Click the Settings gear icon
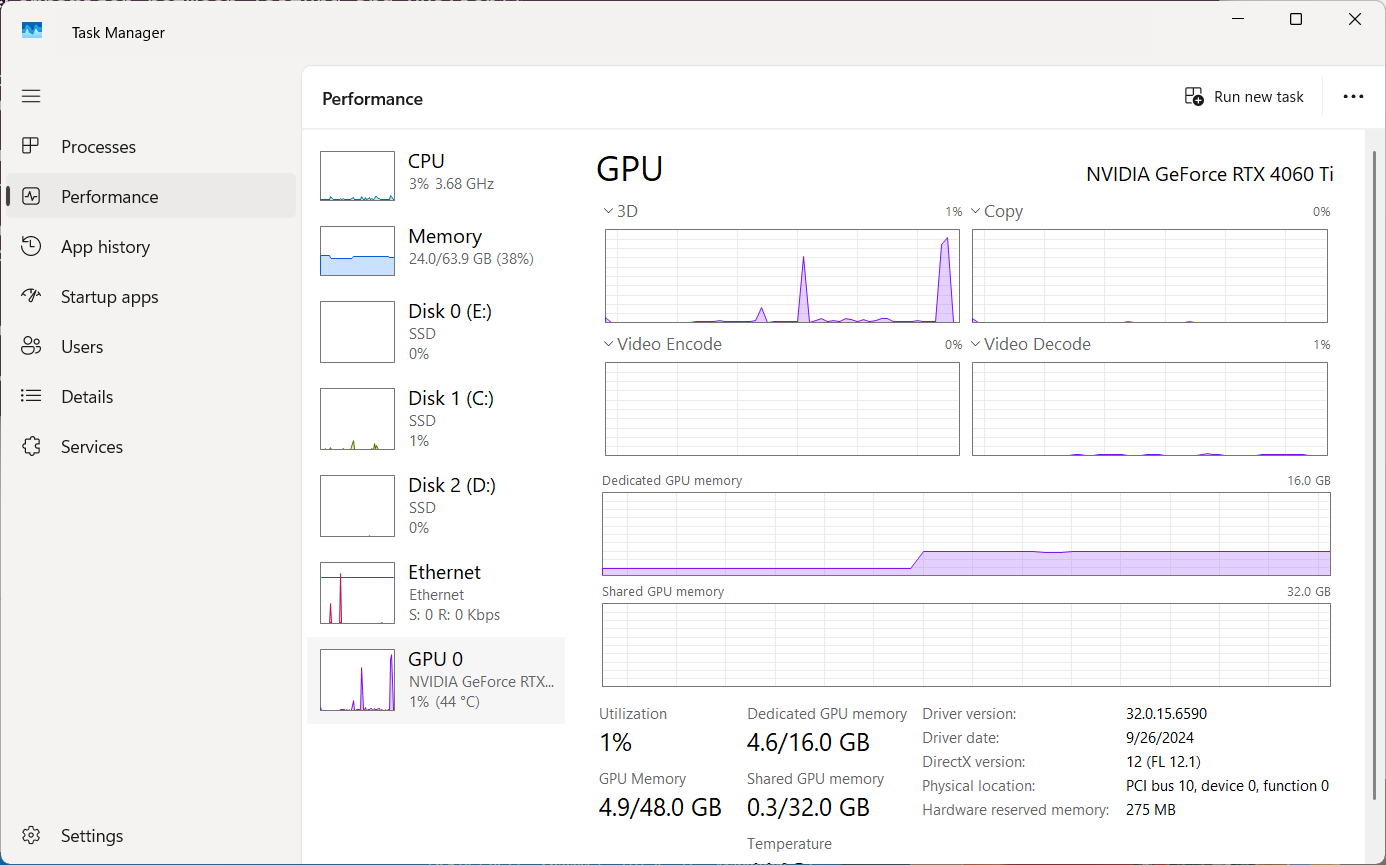 (x=31, y=835)
